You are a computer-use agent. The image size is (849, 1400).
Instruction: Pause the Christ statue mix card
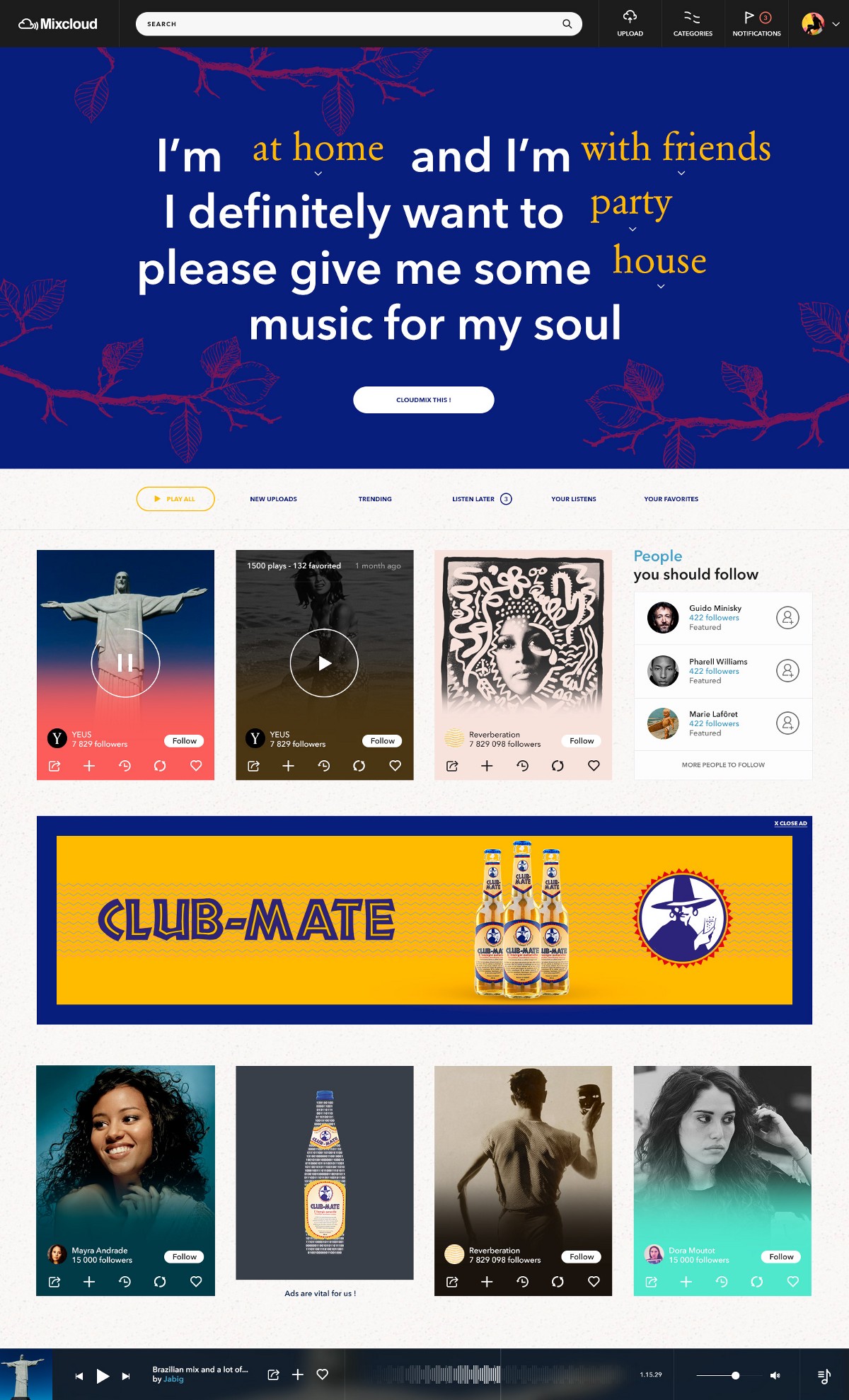pos(125,662)
